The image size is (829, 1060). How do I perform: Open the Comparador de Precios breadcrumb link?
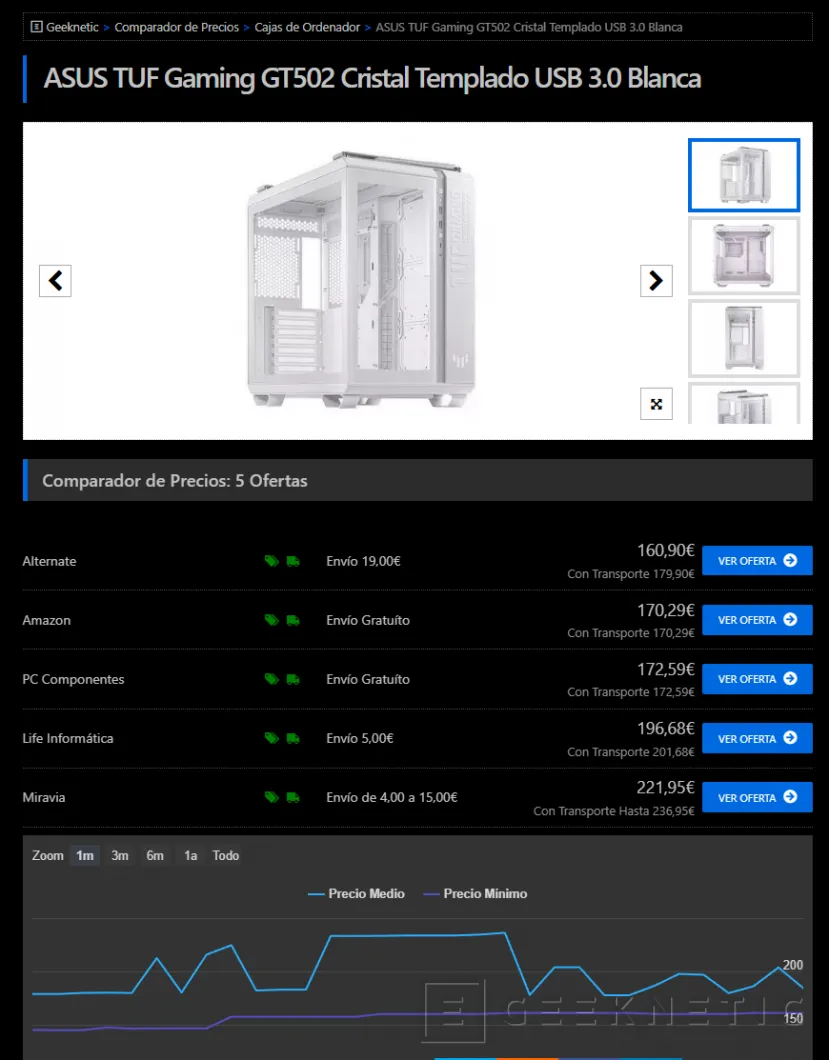point(176,27)
